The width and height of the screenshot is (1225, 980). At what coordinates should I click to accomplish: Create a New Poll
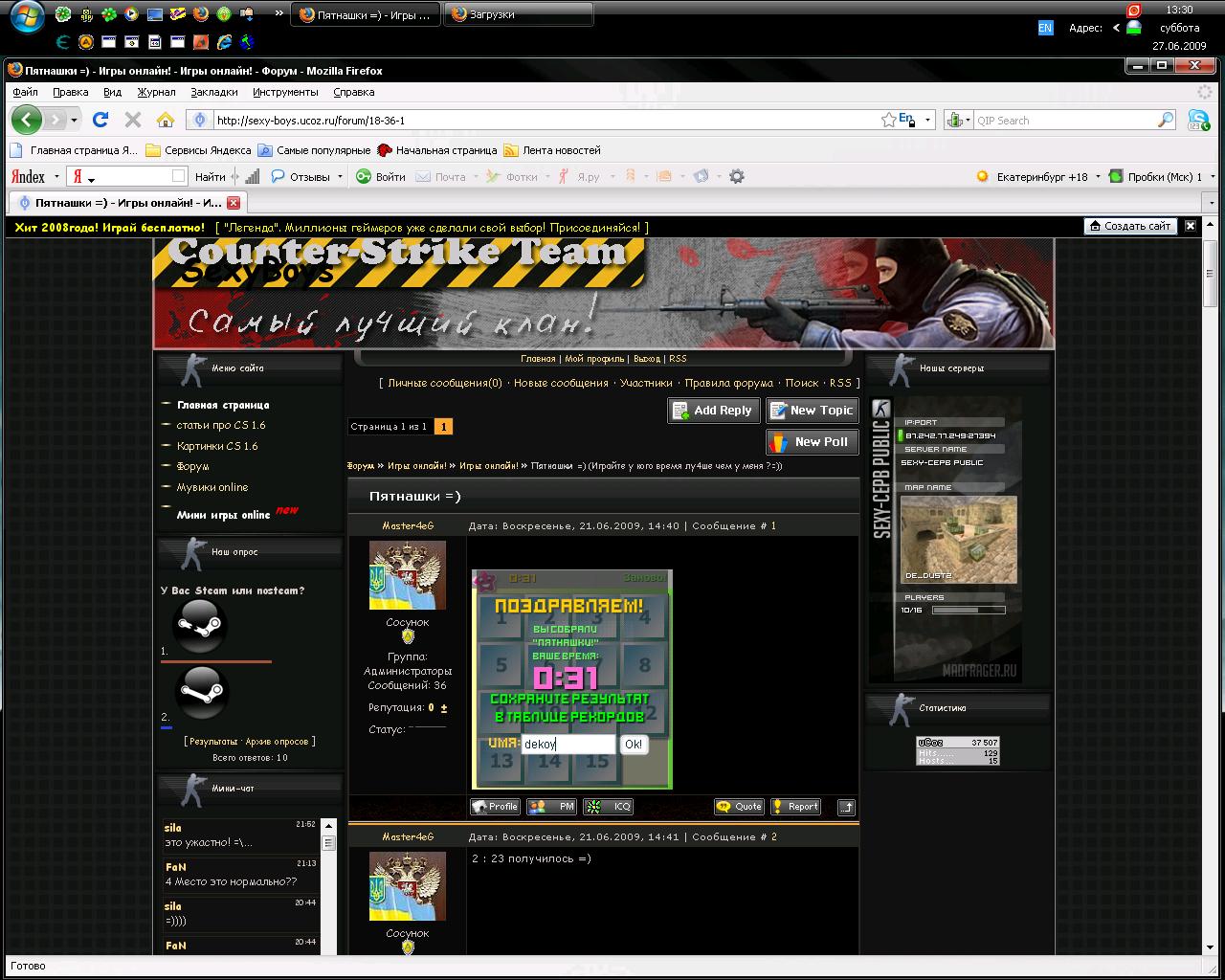[x=813, y=442]
